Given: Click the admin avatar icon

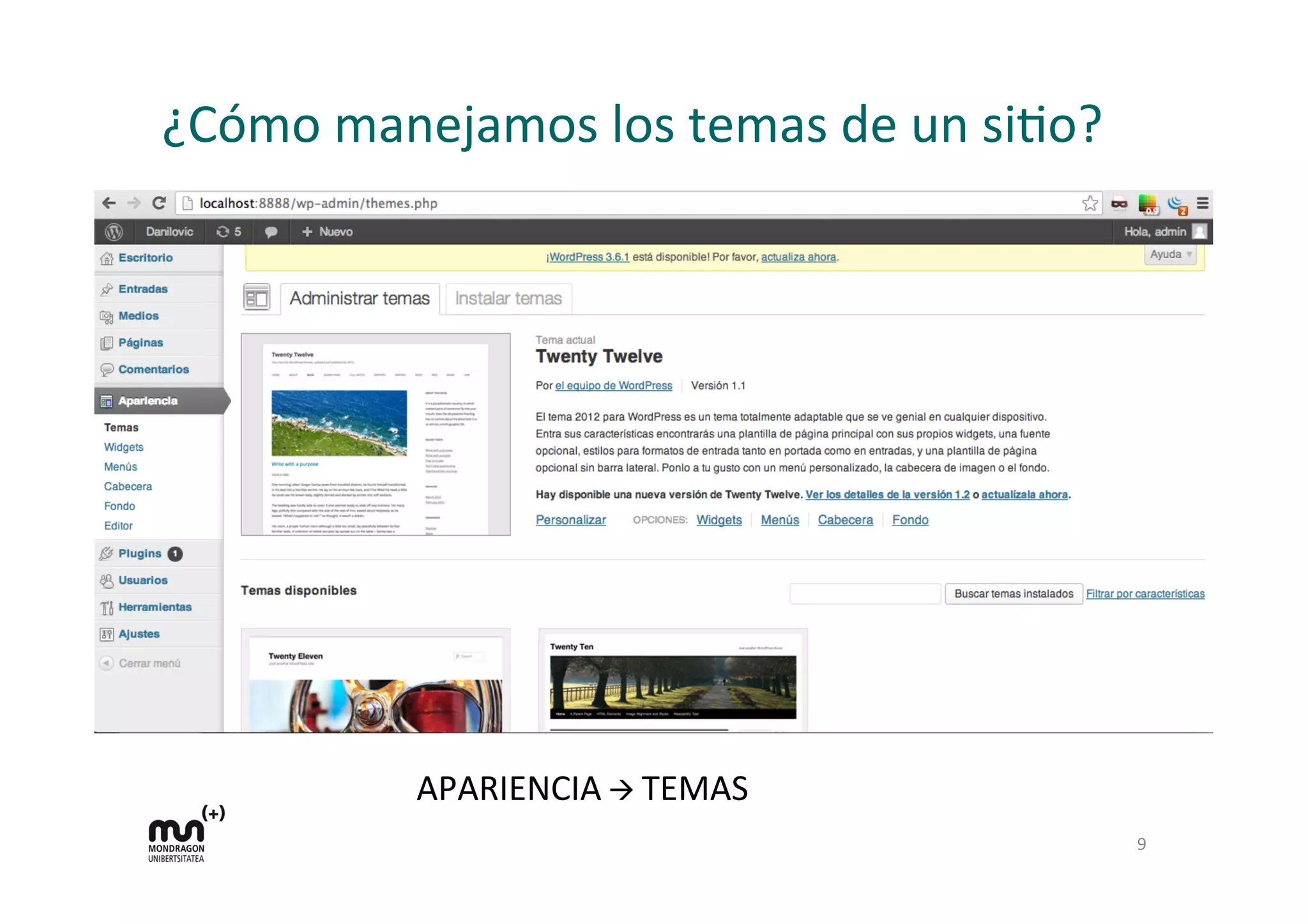Looking at the screenshot, I should tap(1199, 232).
